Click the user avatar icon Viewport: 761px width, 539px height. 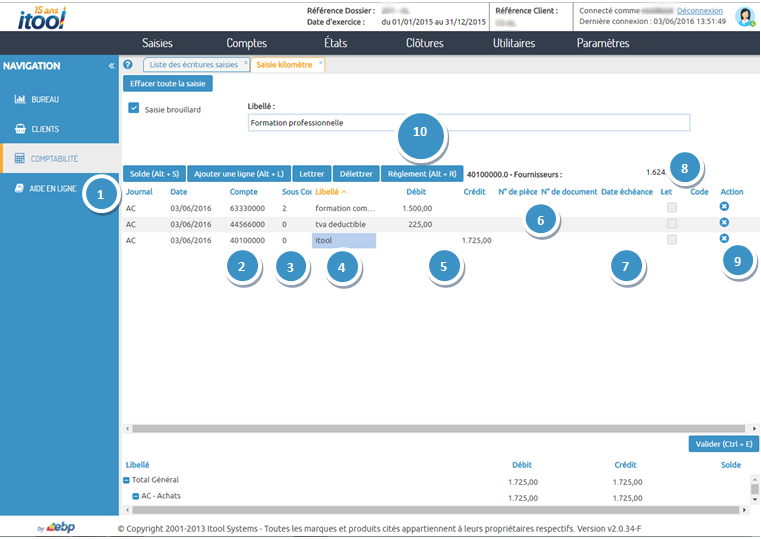(x=744, y=16)
